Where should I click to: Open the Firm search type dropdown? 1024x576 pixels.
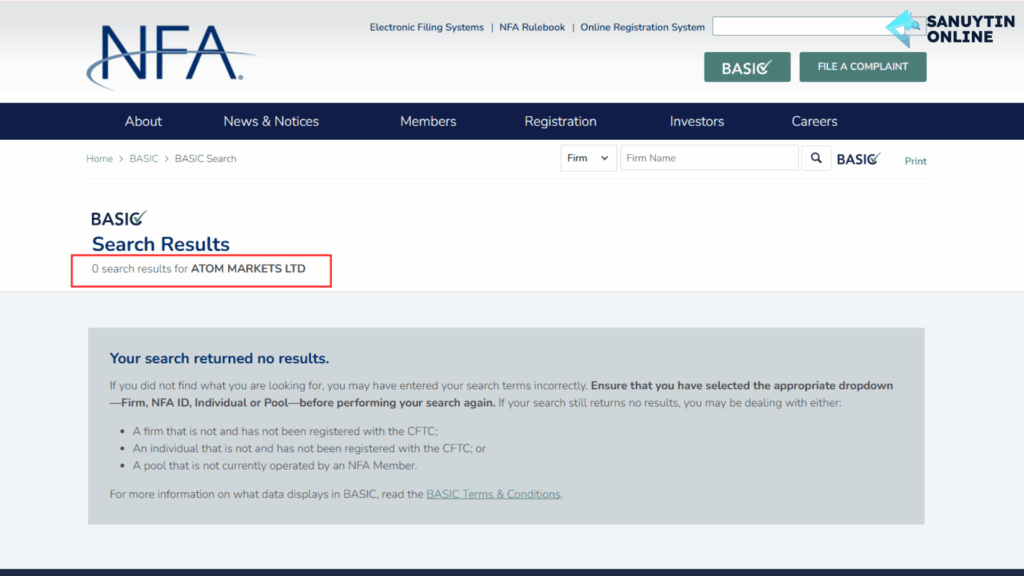(588, 158)
